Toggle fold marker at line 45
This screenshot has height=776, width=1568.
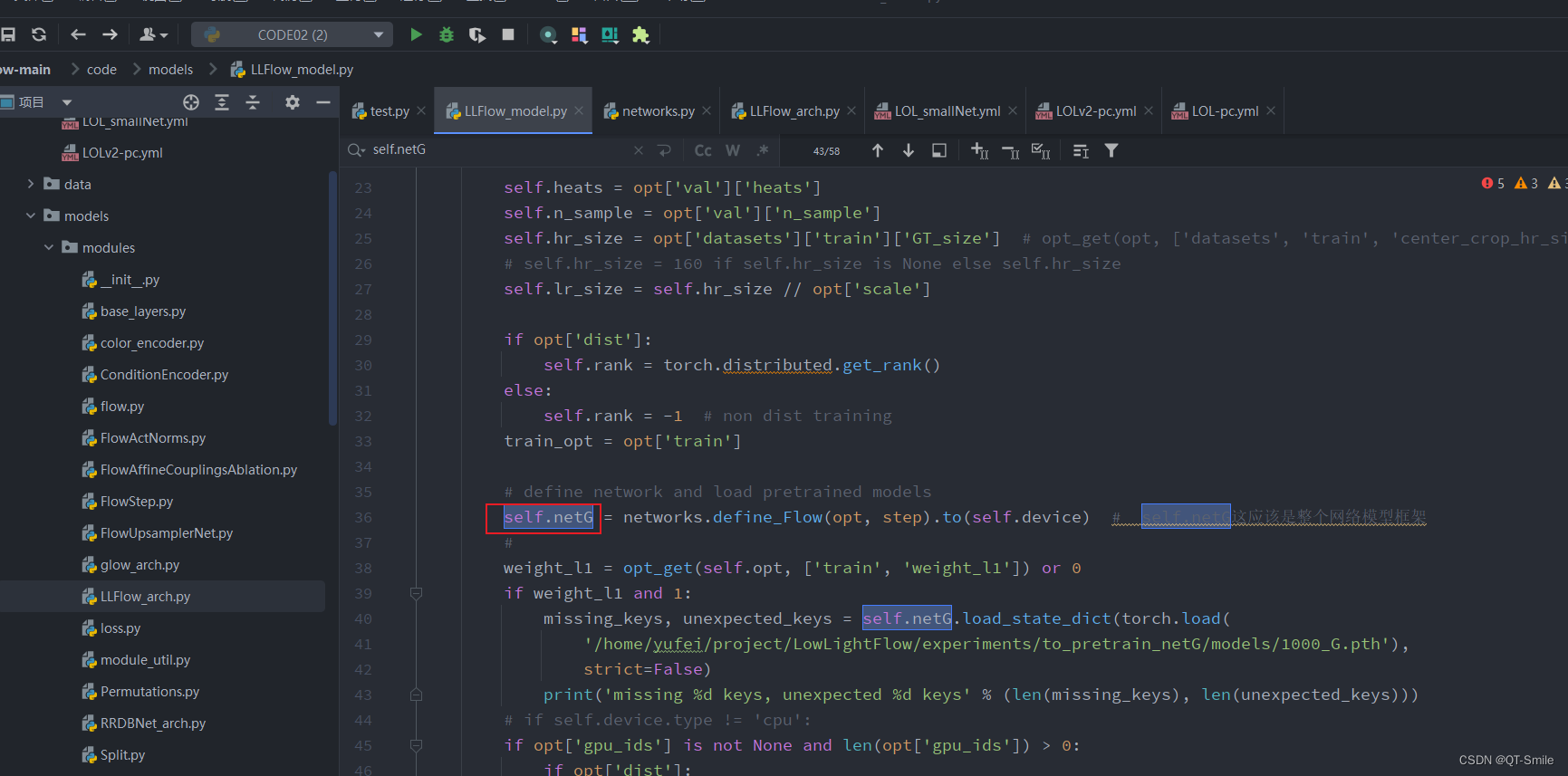[416, 745]
